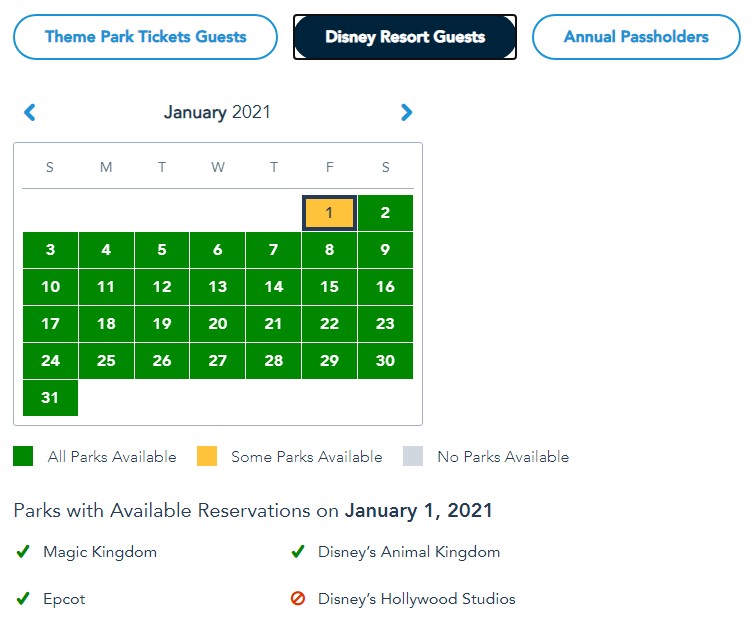Image resolution: width=754 pixels, height=620 pixels.
Task: Click the gray No Parks Available swatch
Action: tap(413, 456)
